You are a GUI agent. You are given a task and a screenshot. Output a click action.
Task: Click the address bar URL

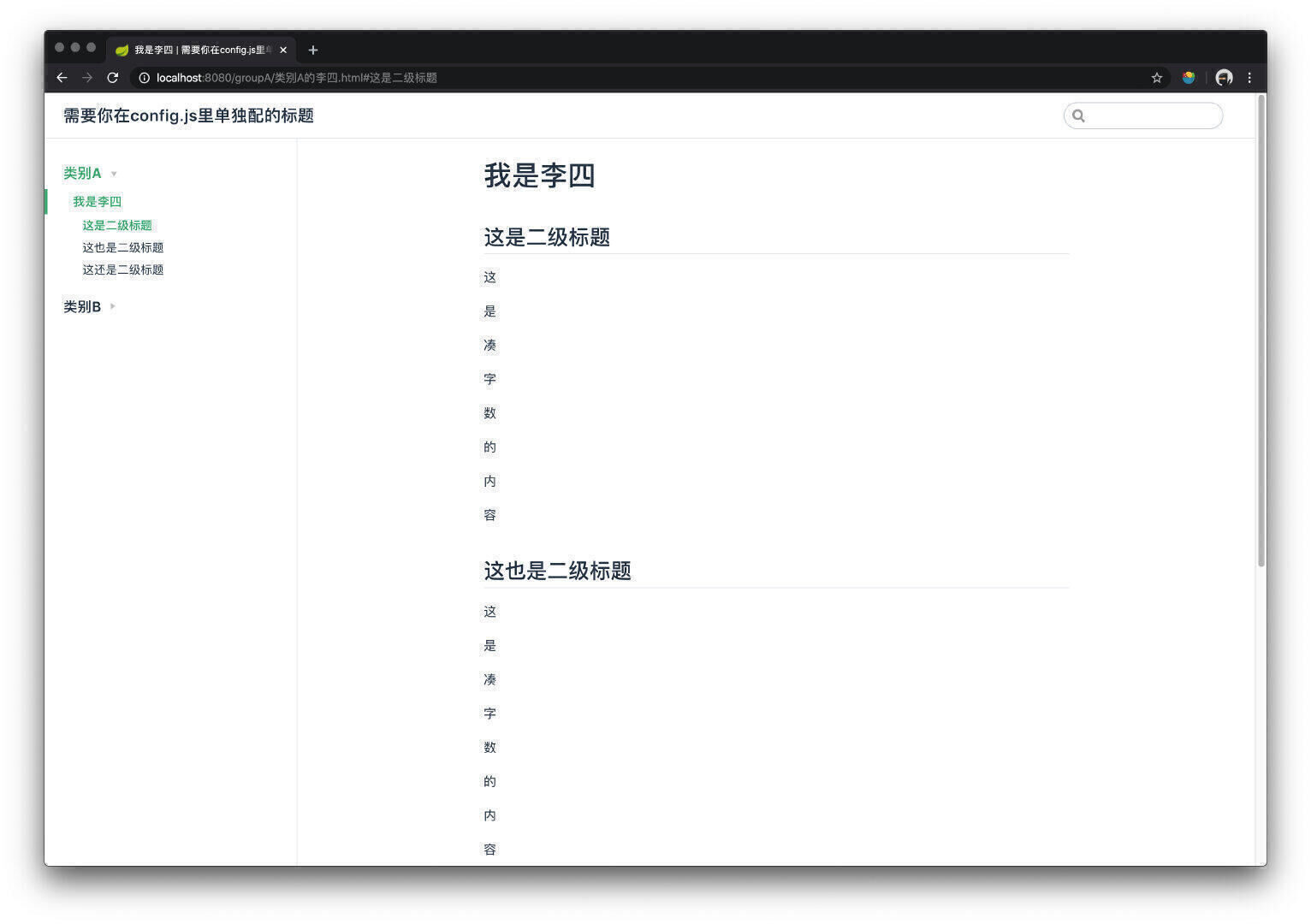click(x=297, y=78)
